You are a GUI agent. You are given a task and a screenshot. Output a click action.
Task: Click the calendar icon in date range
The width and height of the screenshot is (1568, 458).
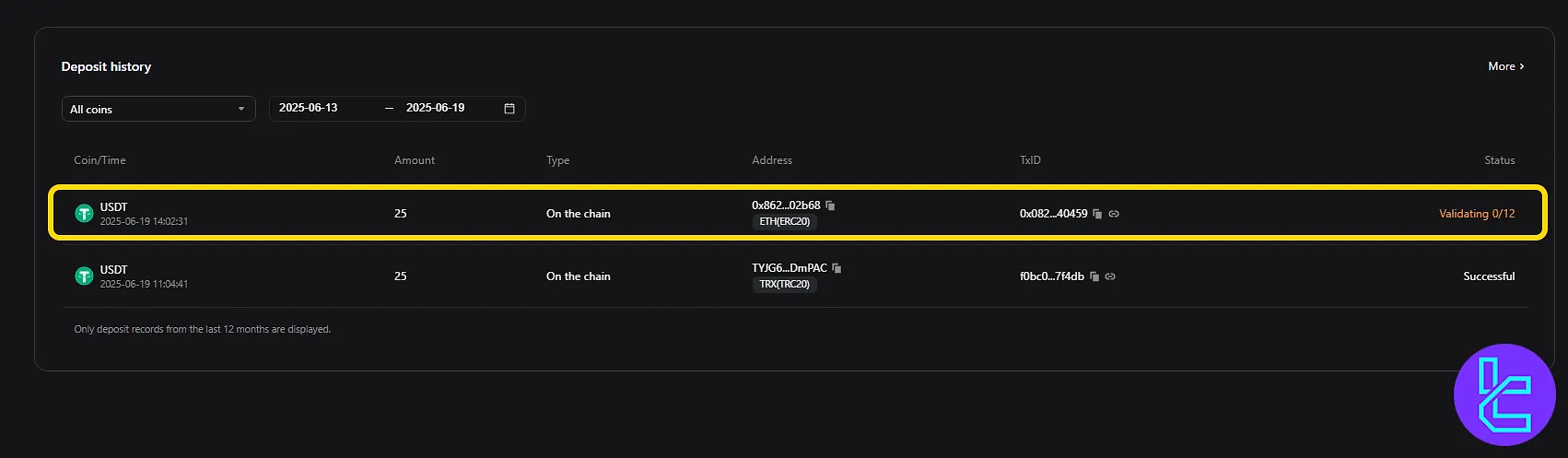[x=509, y=109]
